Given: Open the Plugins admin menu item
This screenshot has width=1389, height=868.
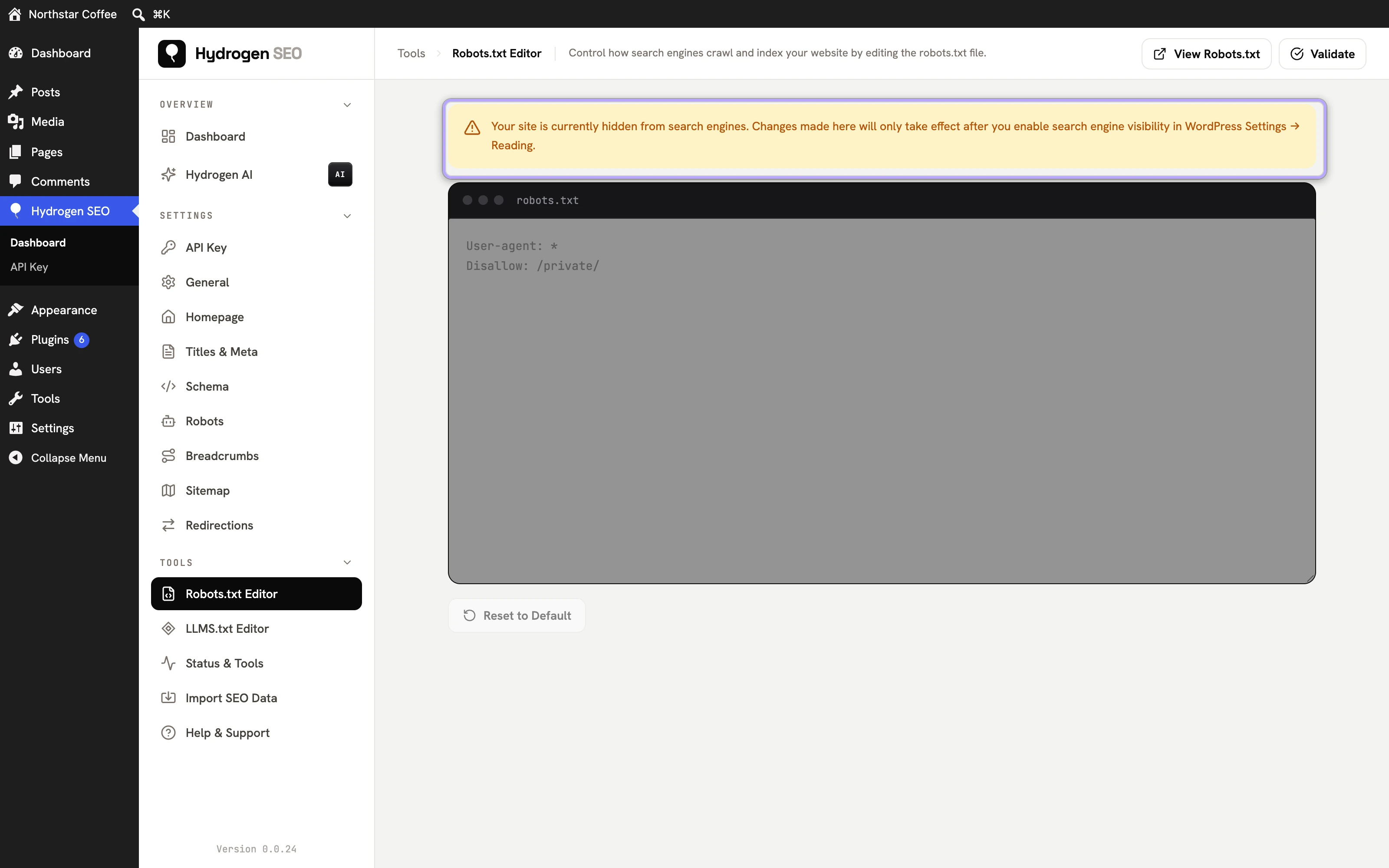Looking at the screenshot, I should point(69,340).
